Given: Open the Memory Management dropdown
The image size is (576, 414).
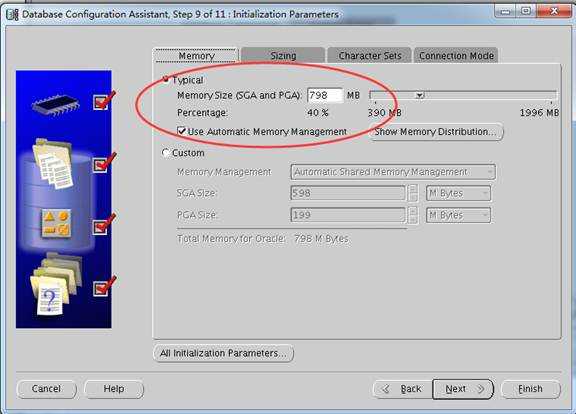Looking at the screenshot, I should [393, 172].
